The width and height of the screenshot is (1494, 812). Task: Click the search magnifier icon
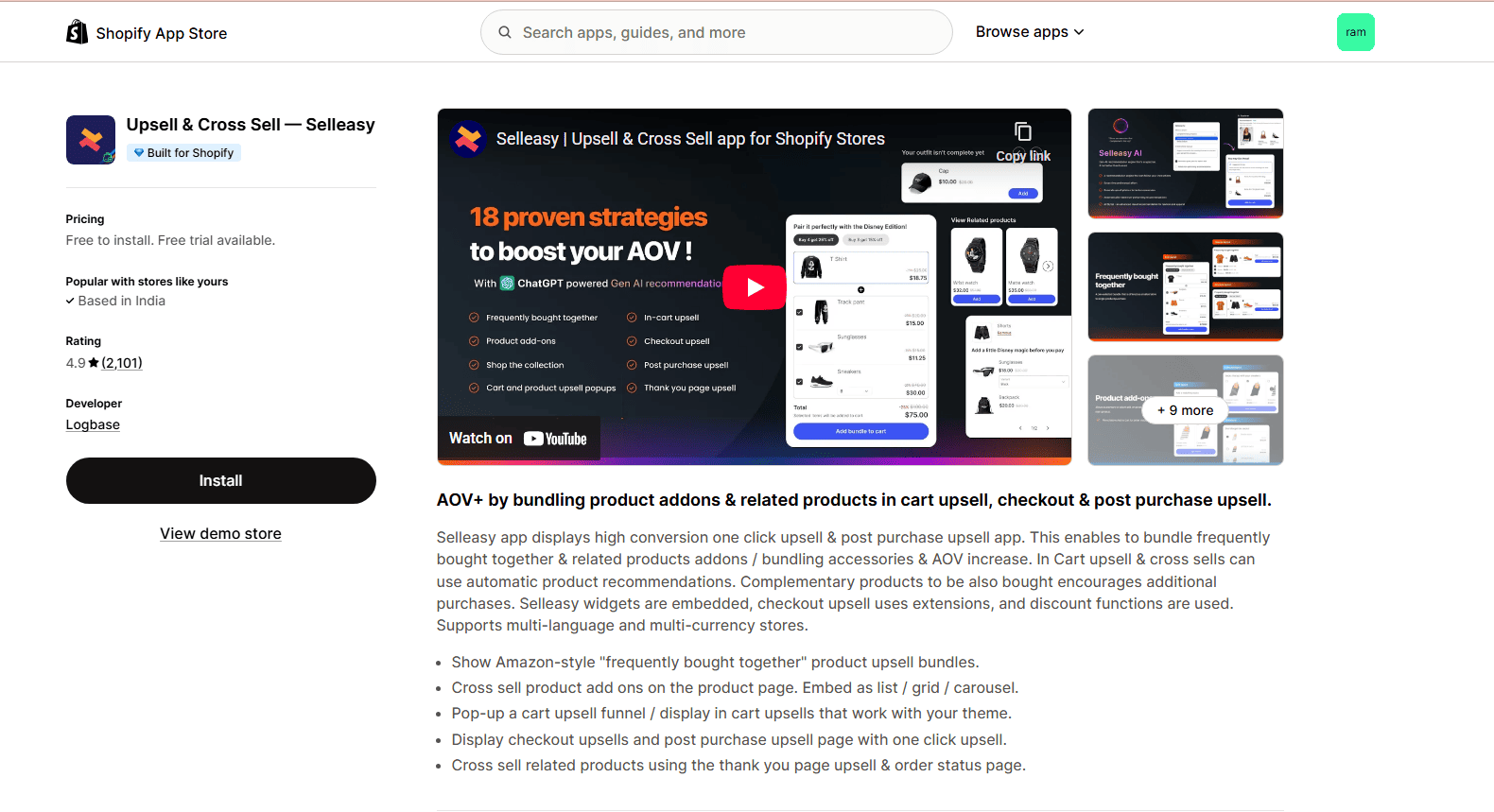pyautogui.click(x=505, y=32)
